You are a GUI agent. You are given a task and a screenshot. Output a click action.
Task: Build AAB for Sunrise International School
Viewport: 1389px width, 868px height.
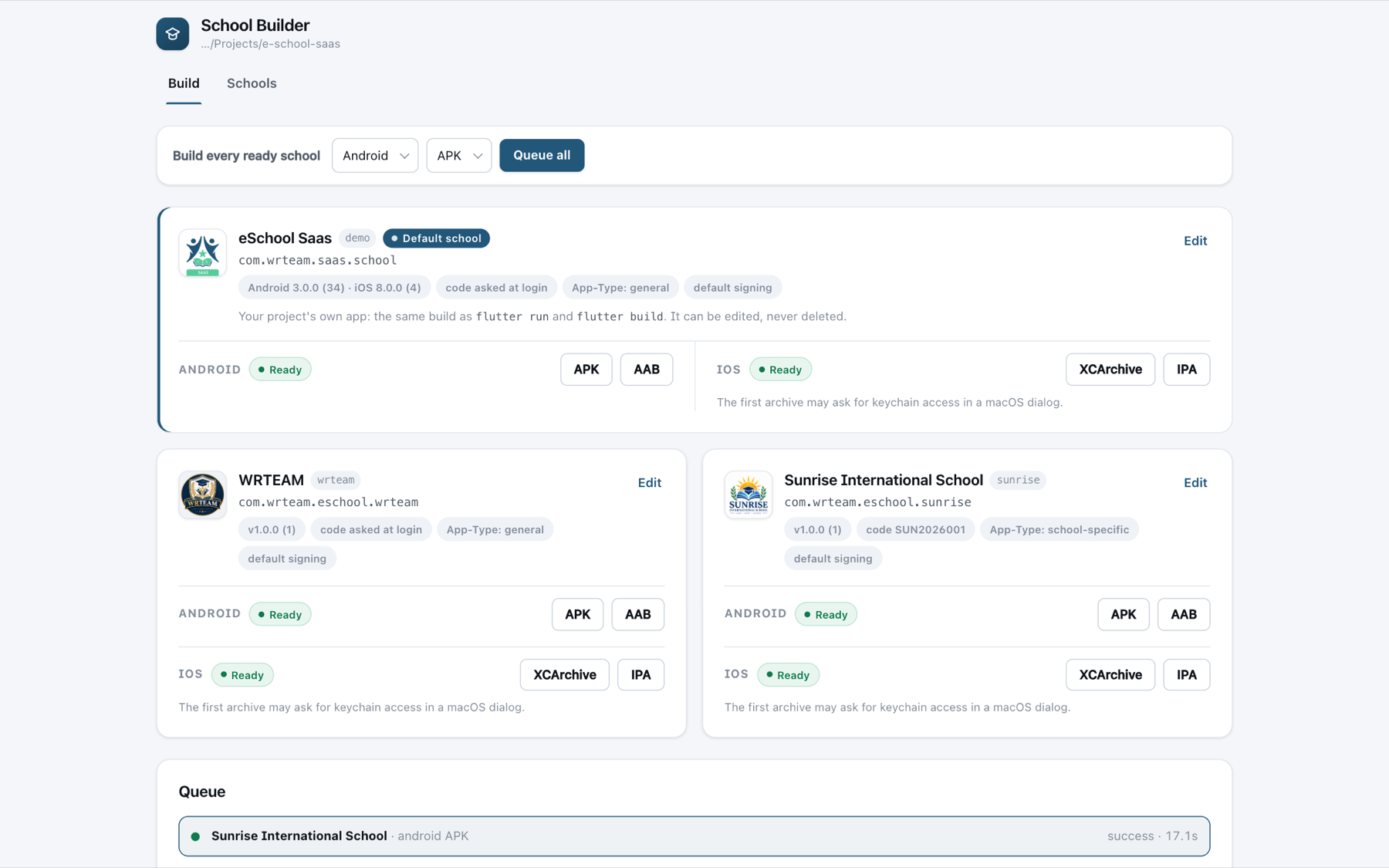(x=1184, y=614)
